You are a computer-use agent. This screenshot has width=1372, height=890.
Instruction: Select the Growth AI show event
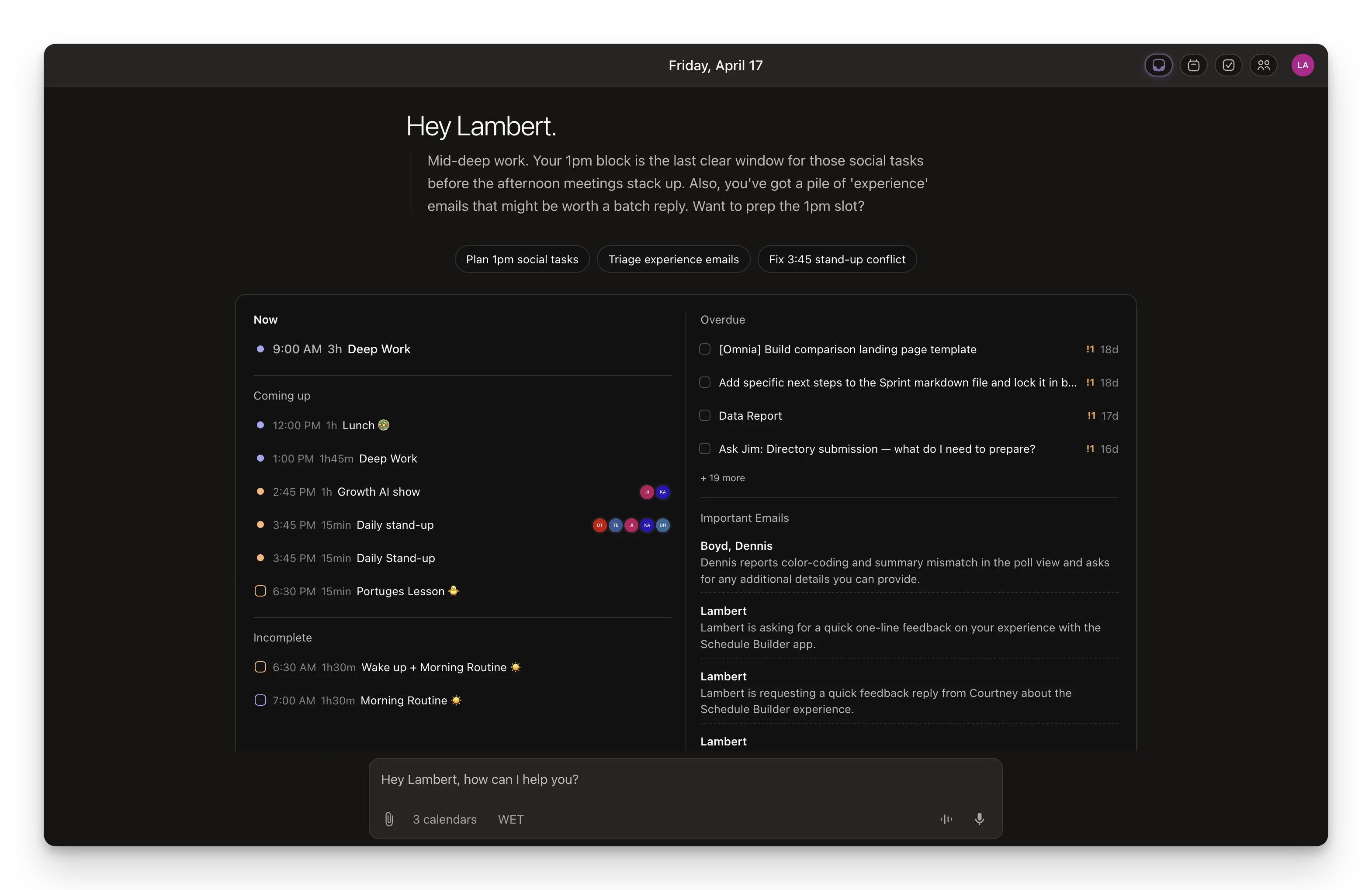[378, 492]
